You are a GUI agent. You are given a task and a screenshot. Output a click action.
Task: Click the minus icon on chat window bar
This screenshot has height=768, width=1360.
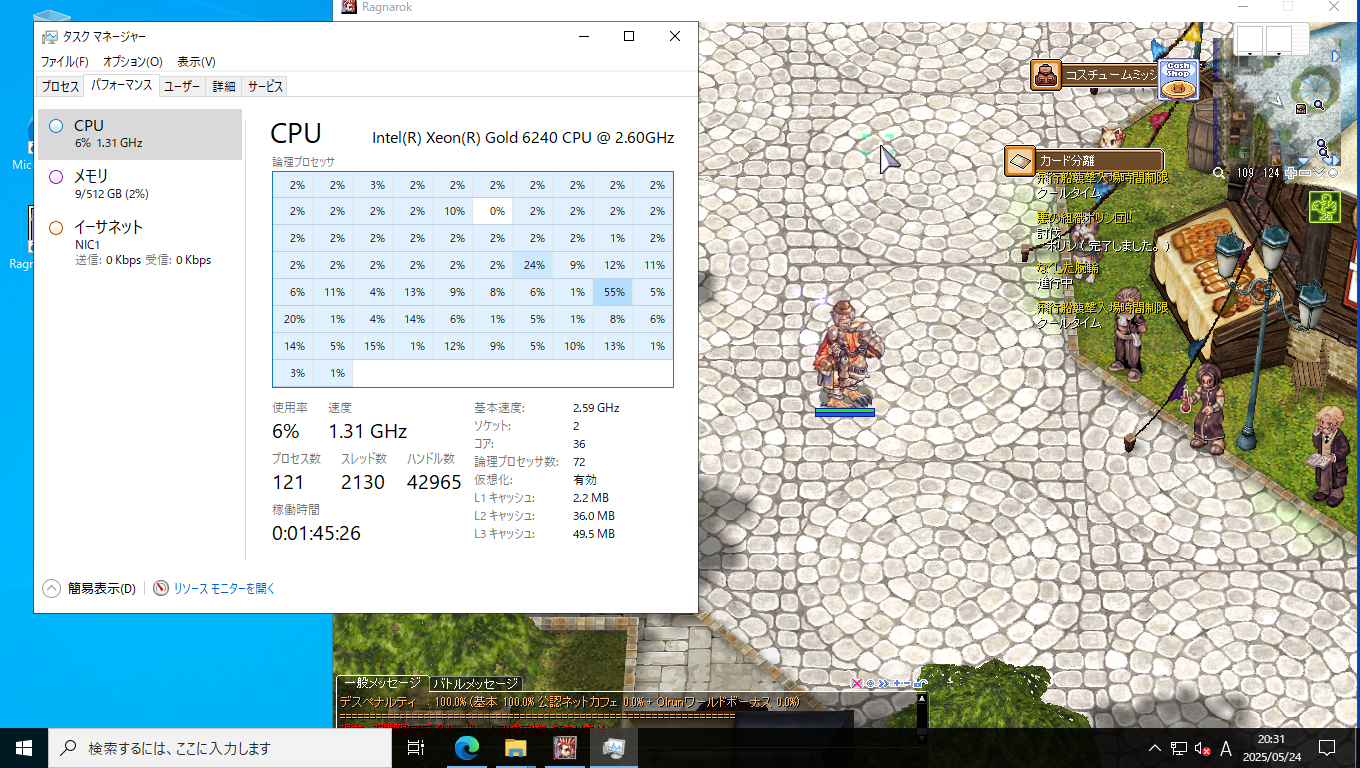tap(907, 683)
